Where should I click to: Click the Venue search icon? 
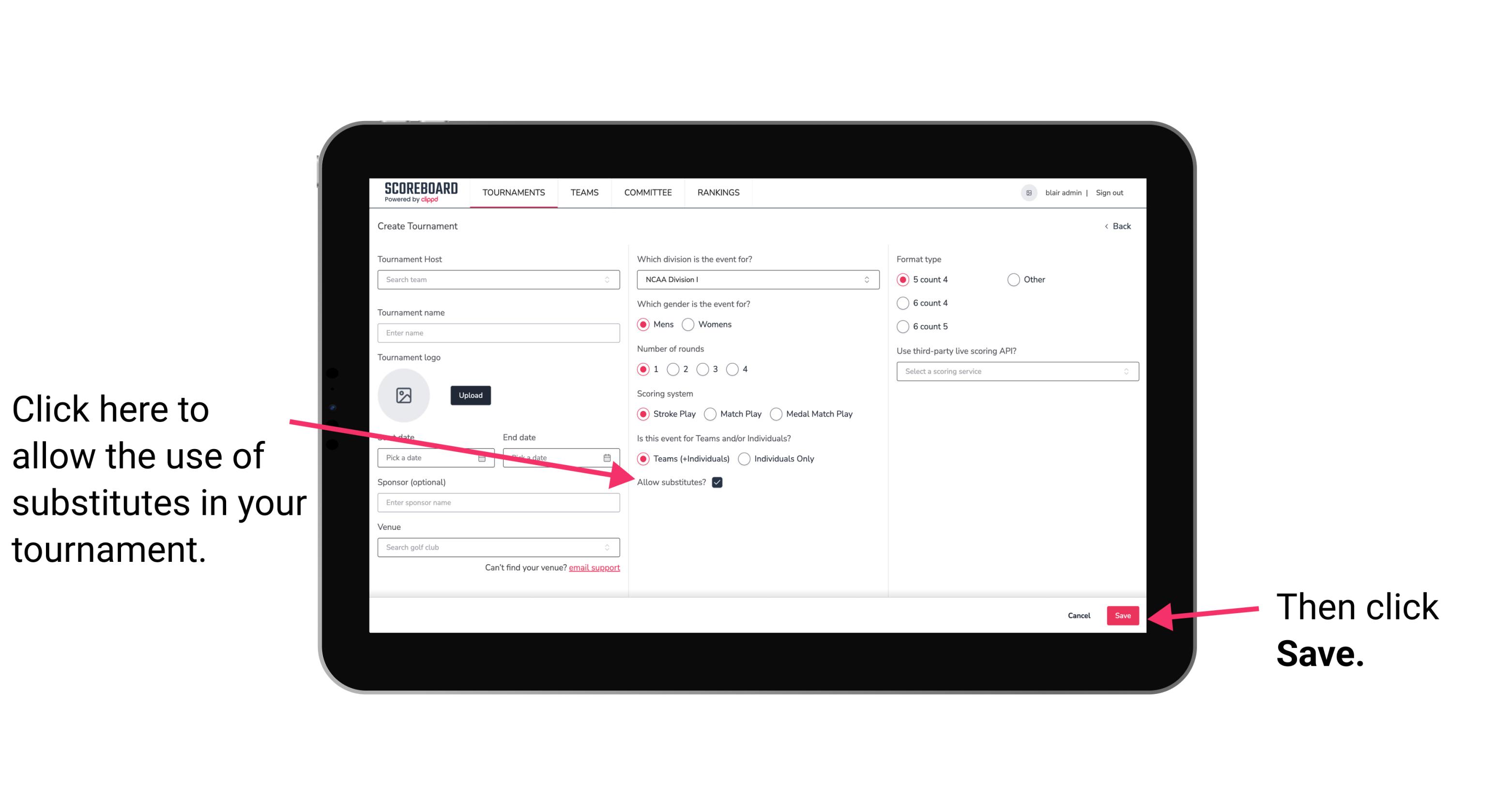click(611, 548)
